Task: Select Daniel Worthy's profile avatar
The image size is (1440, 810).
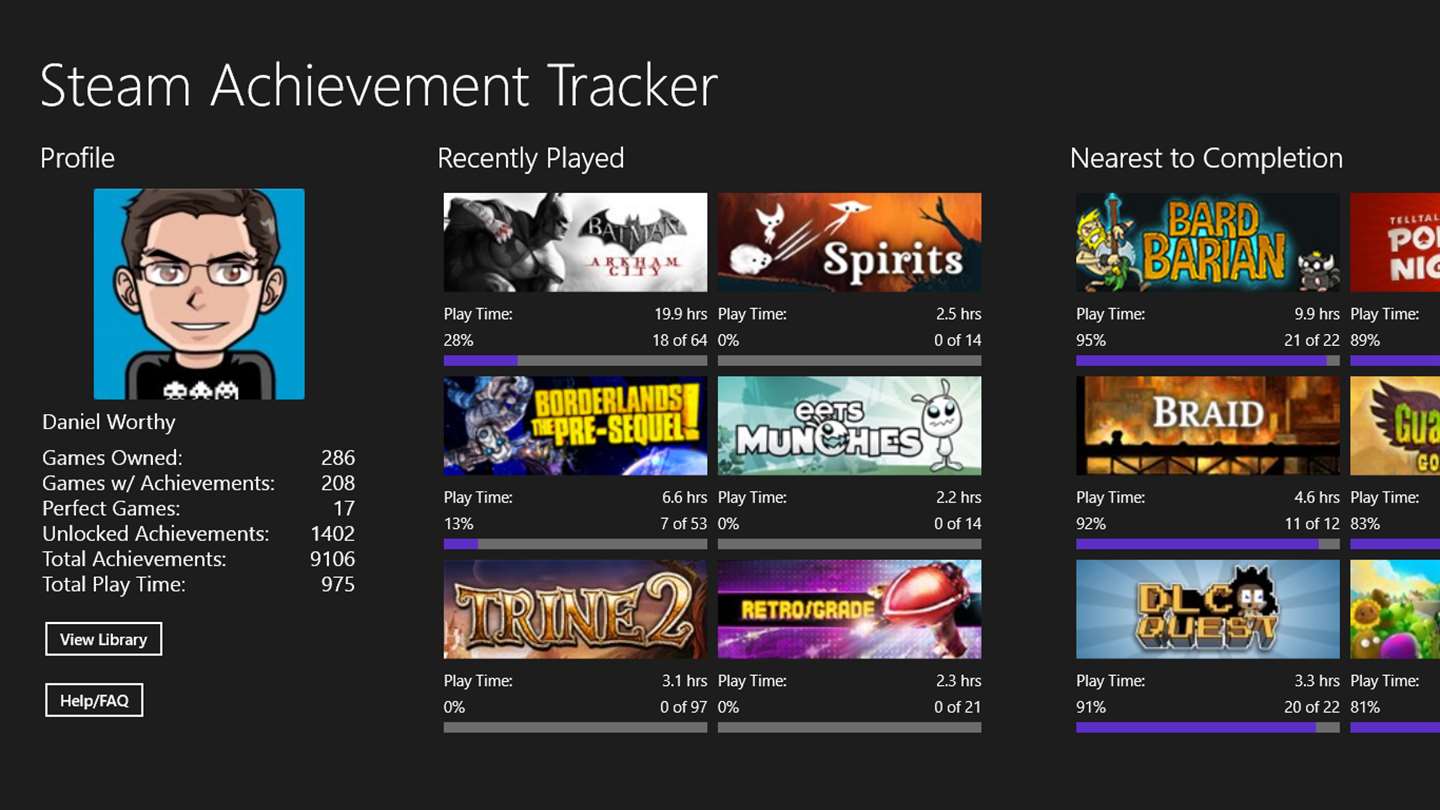Action: click(x=199, y=294)
